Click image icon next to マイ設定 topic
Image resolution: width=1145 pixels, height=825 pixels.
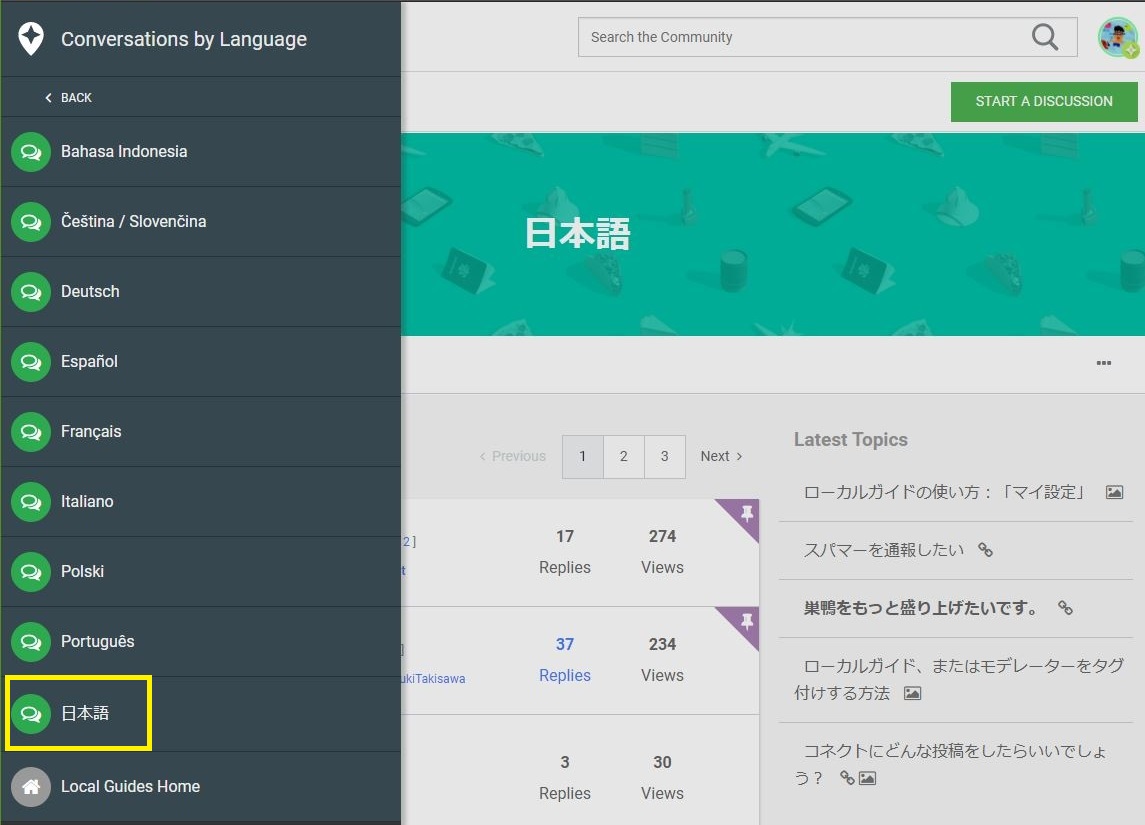click(1114, 492)
